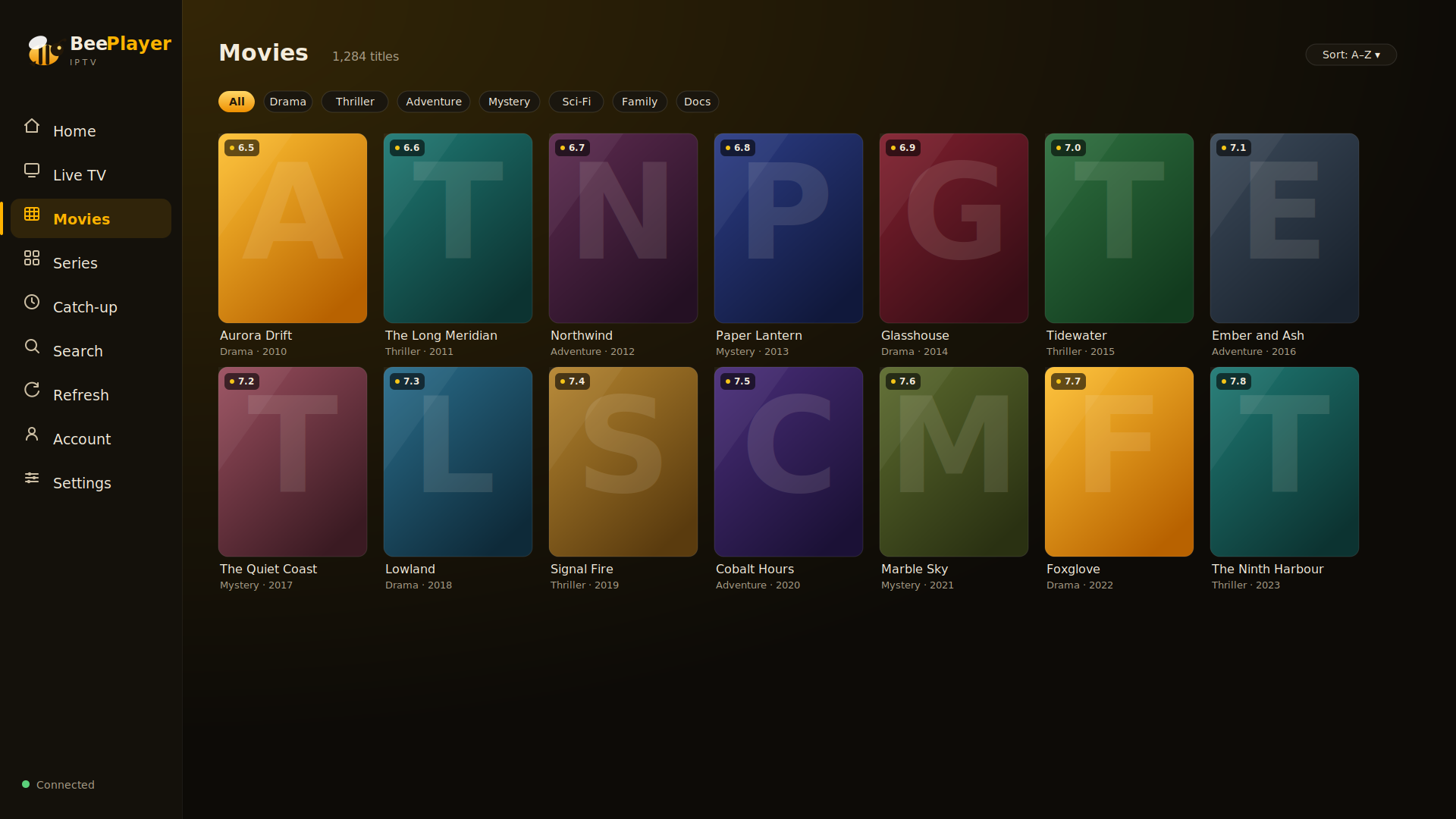Open Lowland poster
The image size is (1456, 819).
[x=458, y=462]
